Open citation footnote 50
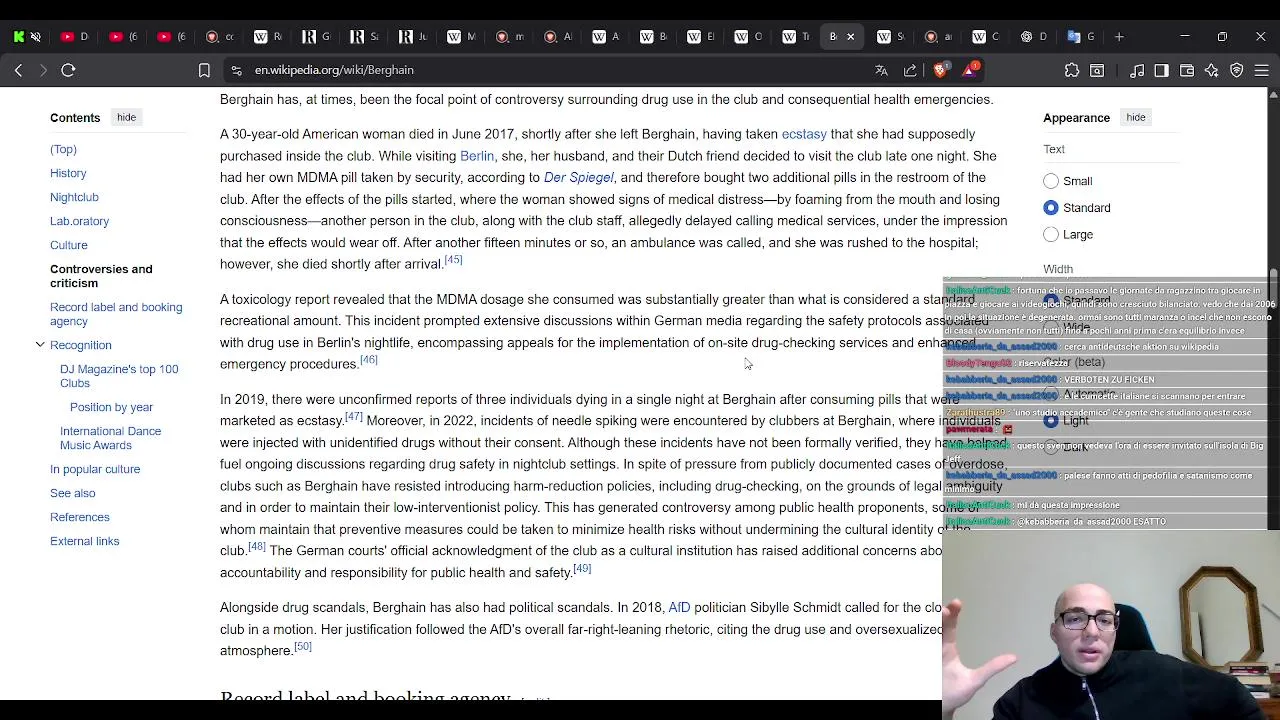1280x720 pixels. pyautogui.click(x=303, y=647)
